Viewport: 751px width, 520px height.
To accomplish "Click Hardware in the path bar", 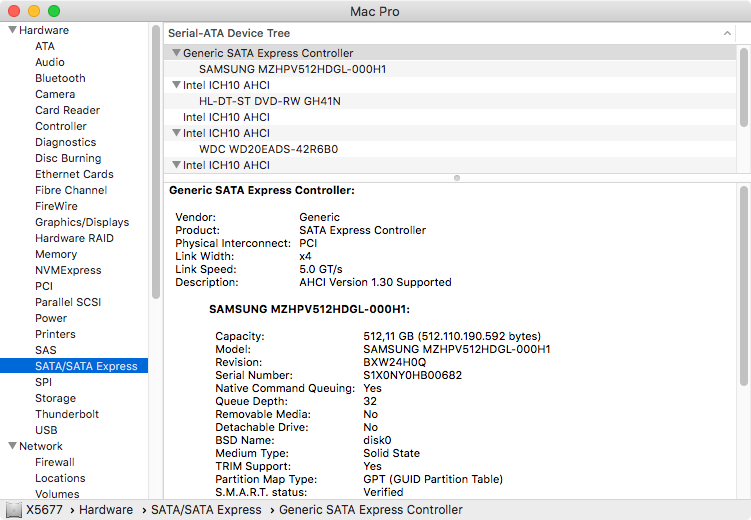I will click(106, 510).
